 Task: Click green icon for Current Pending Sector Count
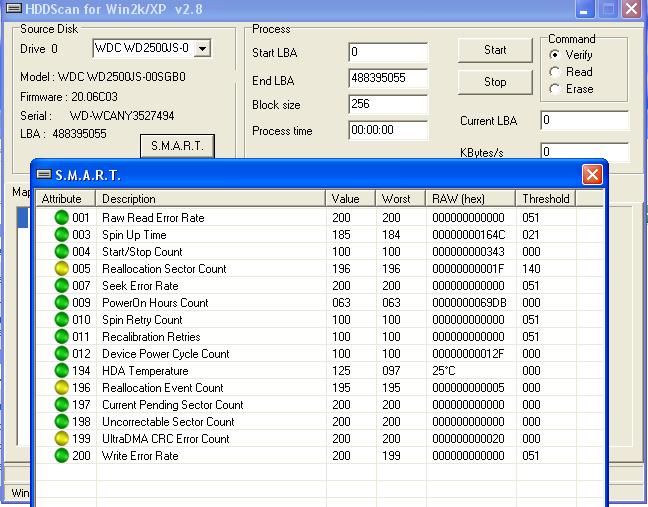point(62,405)
